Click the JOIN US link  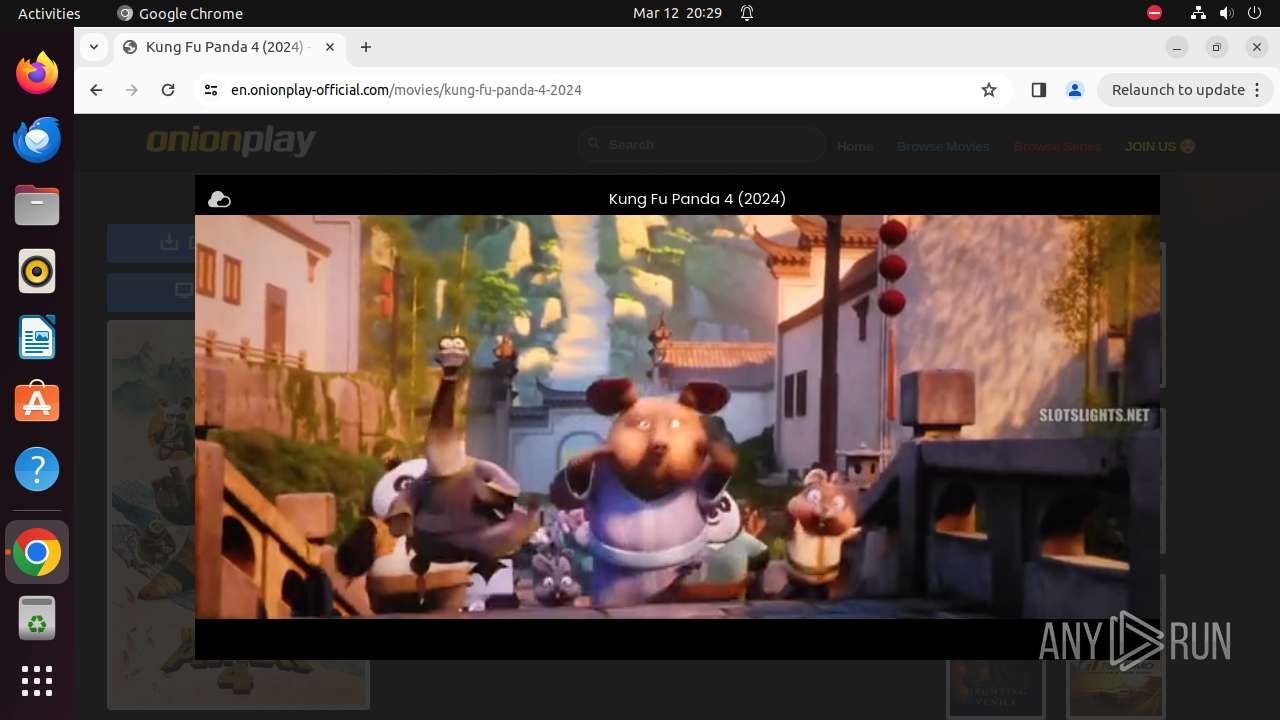(1160, 146)
